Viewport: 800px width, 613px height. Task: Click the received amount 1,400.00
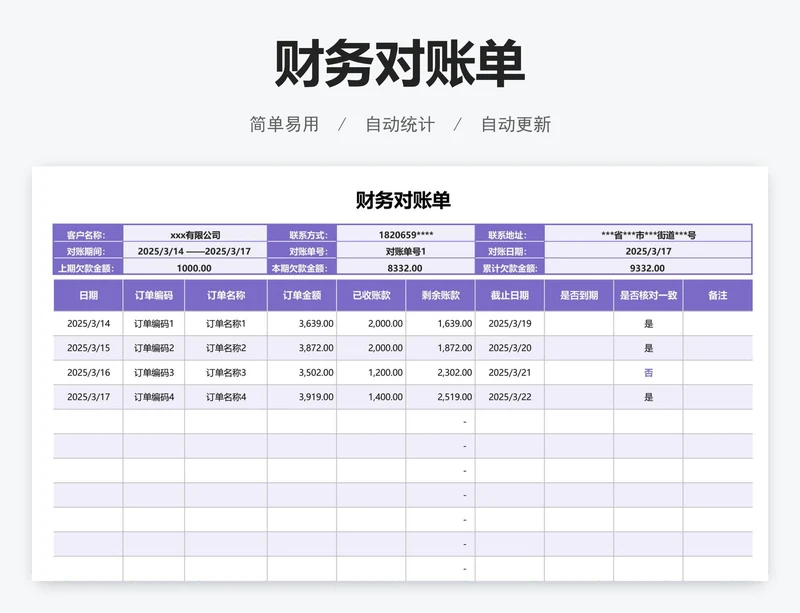pos(371,397)
